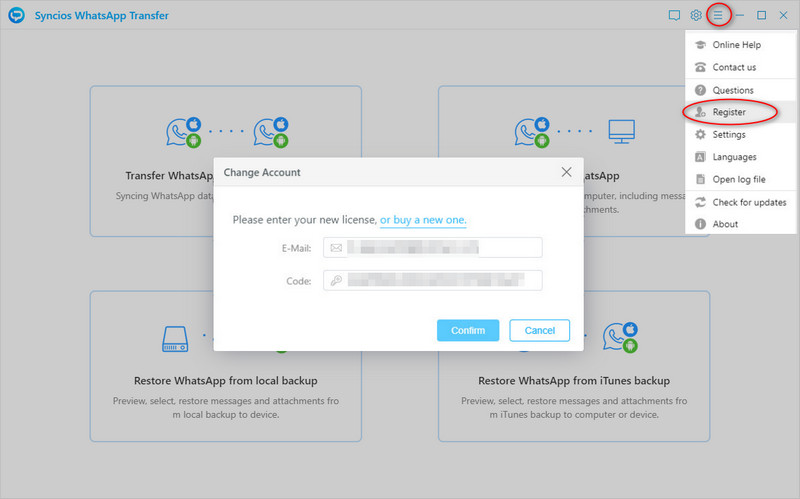Viewport: 800px width, 499px height.
Task: Open the gear settings icon in title bar
Action: (x=696, y=15)
